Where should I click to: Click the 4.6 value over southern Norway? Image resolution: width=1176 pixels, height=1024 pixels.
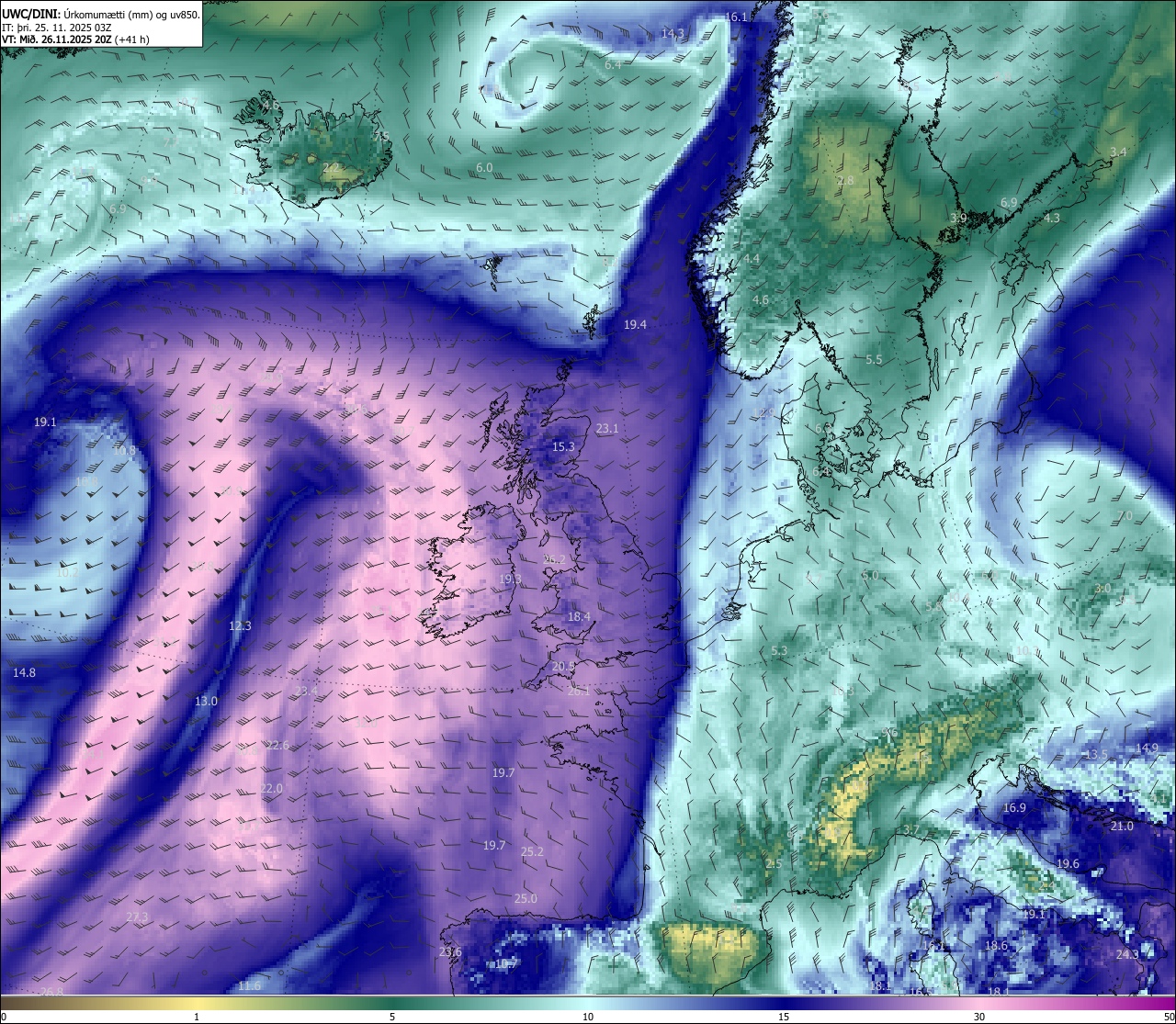click(760, 300)
